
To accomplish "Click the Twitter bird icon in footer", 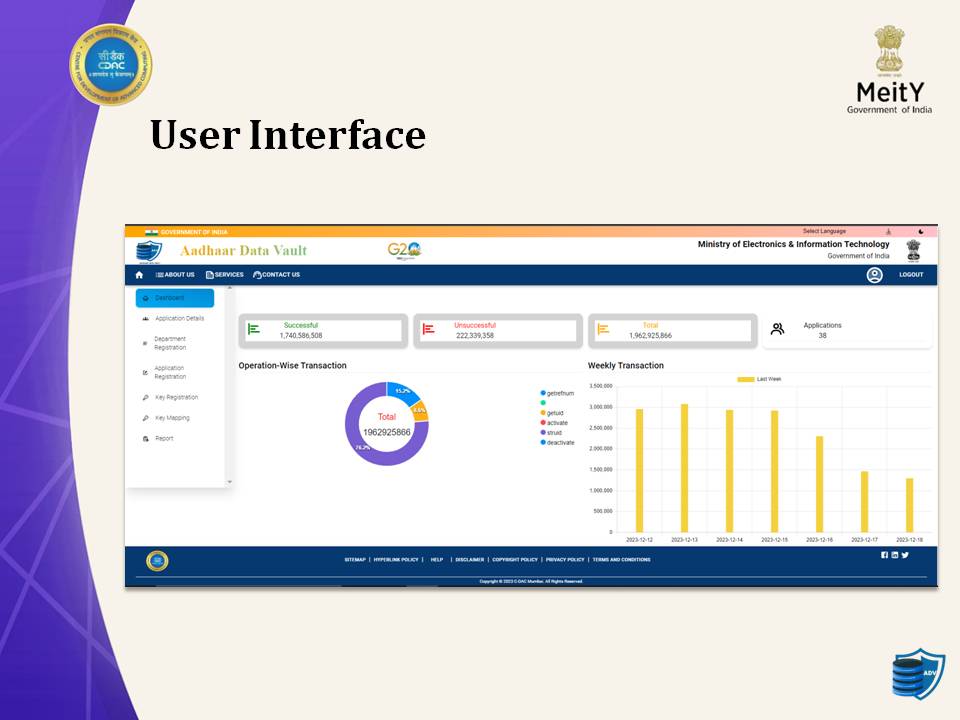I will 905,555.
